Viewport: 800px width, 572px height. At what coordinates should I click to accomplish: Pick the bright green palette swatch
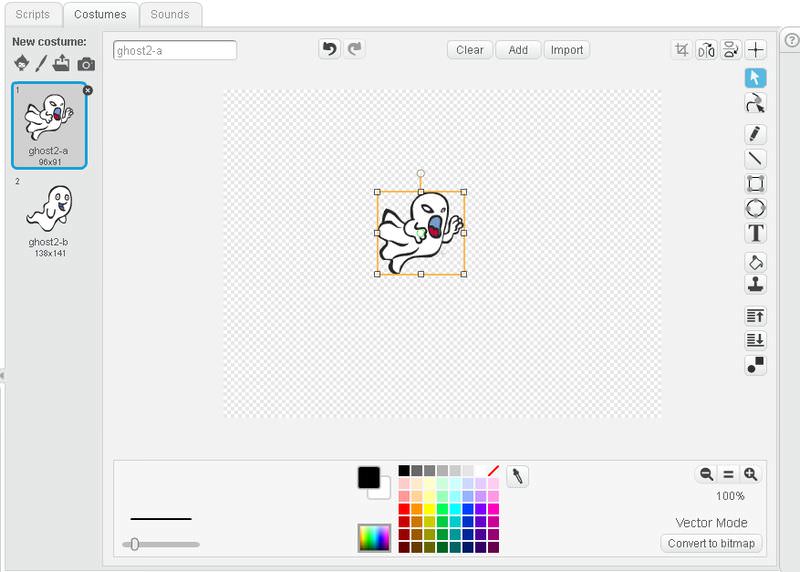coord(442,509)
